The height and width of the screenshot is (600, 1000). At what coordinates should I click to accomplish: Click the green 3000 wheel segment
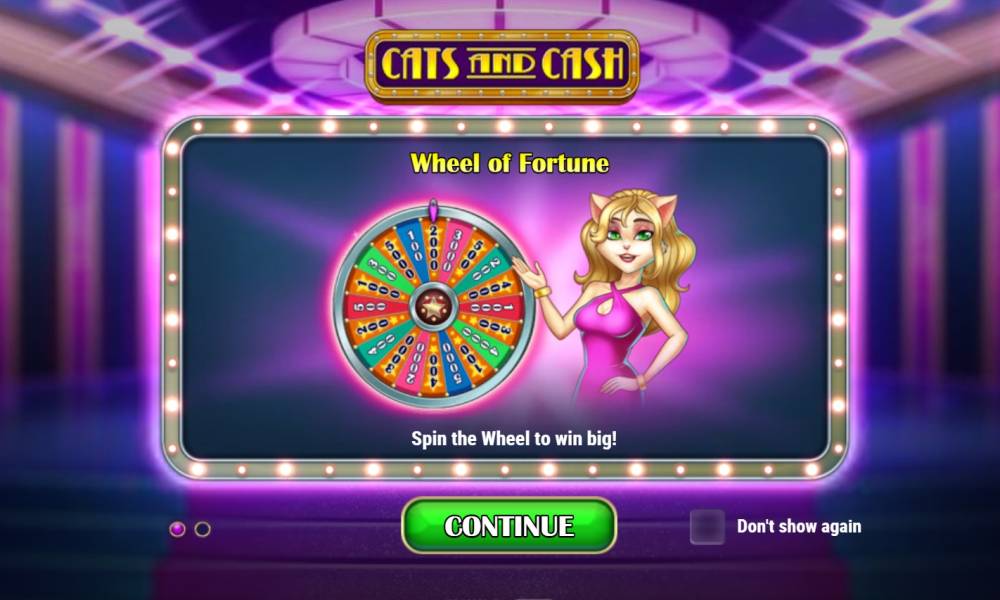[381, 269]
